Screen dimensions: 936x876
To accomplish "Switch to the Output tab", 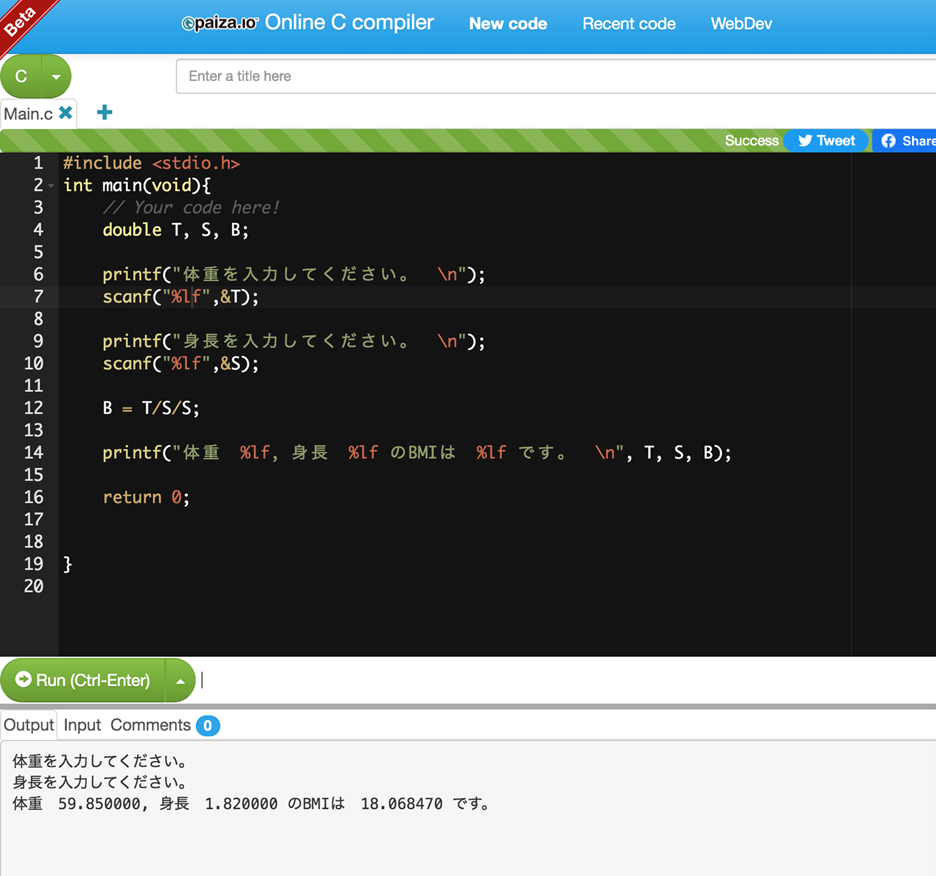I will tap(29, 725).
